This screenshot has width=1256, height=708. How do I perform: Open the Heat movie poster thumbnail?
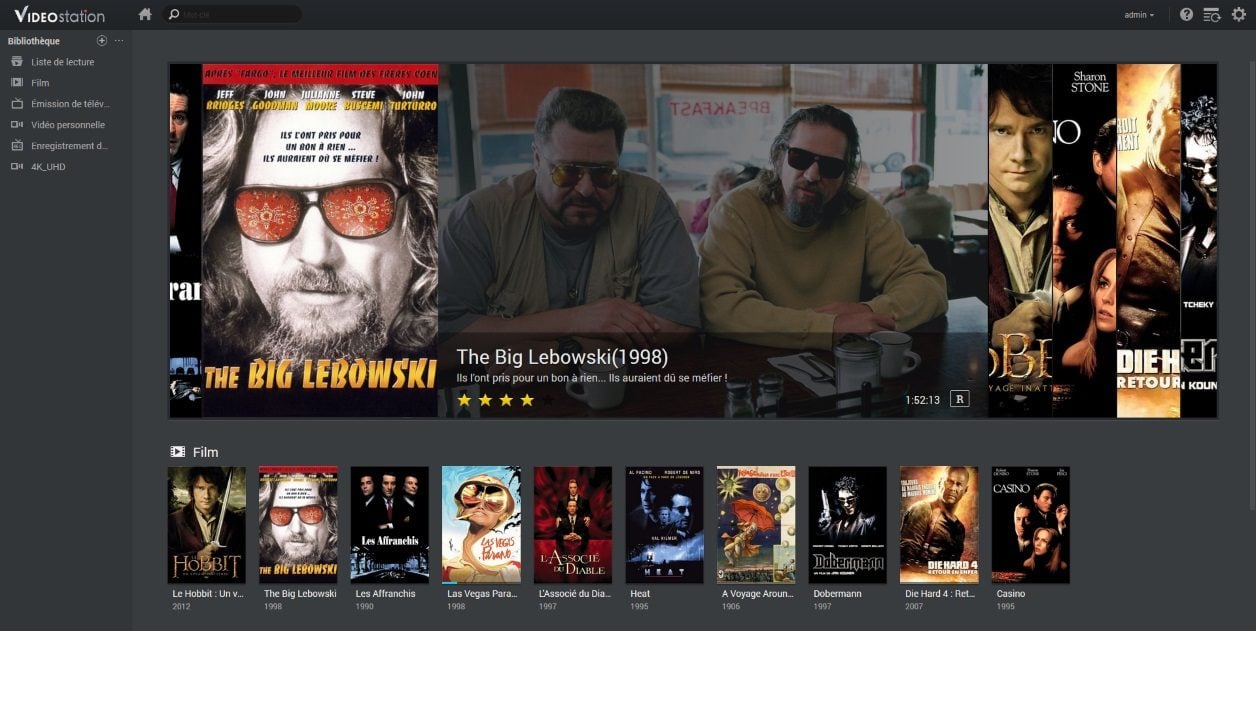(664, 525)
